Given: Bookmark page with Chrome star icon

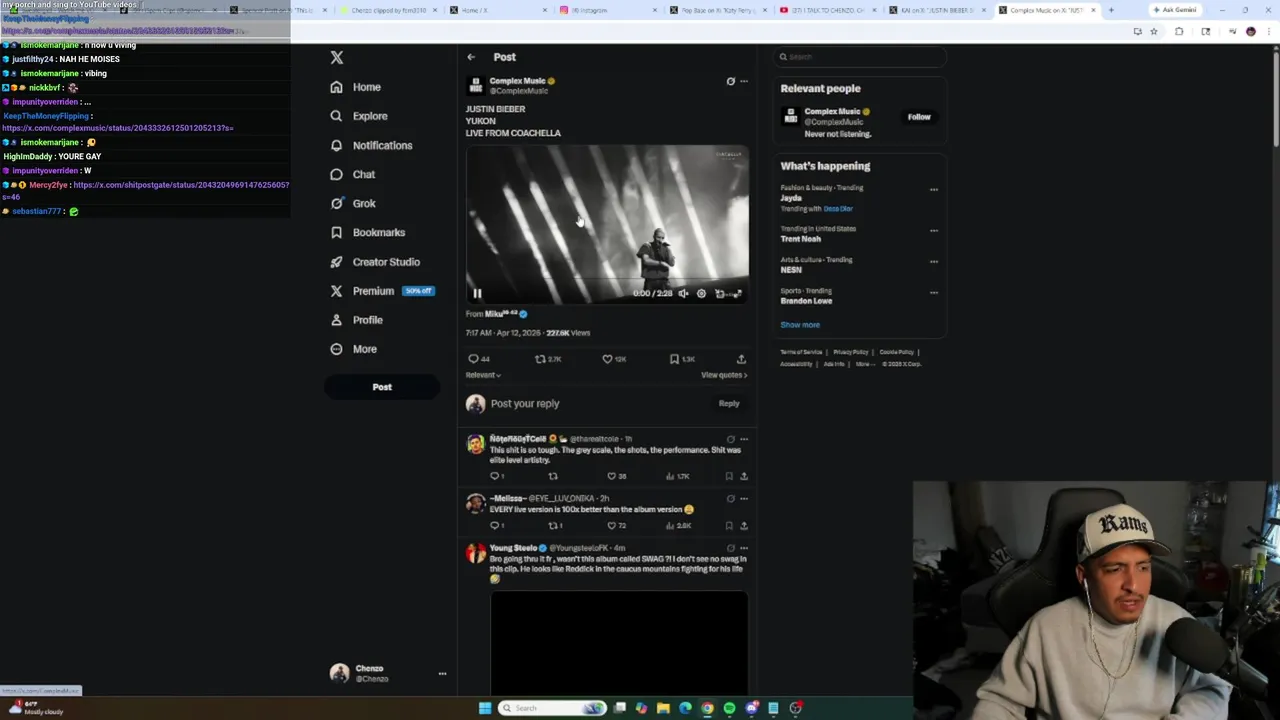Looking at the screenshot, I should (x=1154, y=31).
